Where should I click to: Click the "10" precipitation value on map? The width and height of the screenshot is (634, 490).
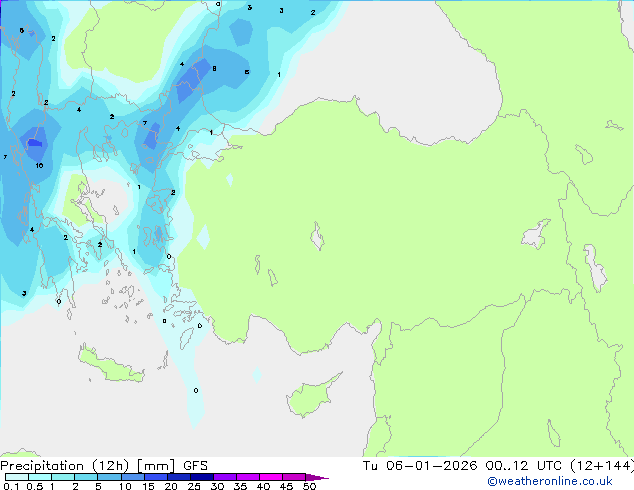pos(39,166)
